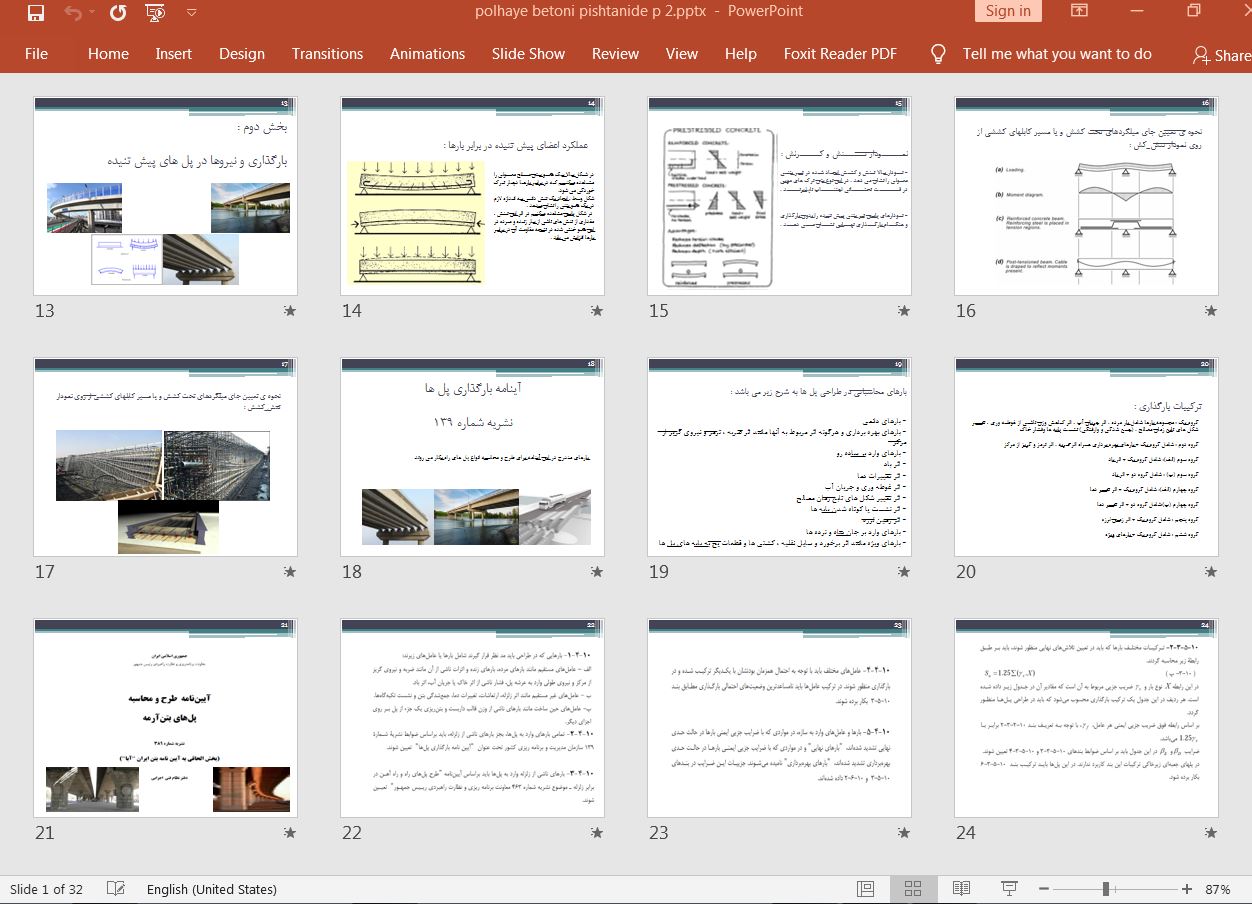
Task: Open Ribbon Display Options in title bar
Action: (1080, 11)
